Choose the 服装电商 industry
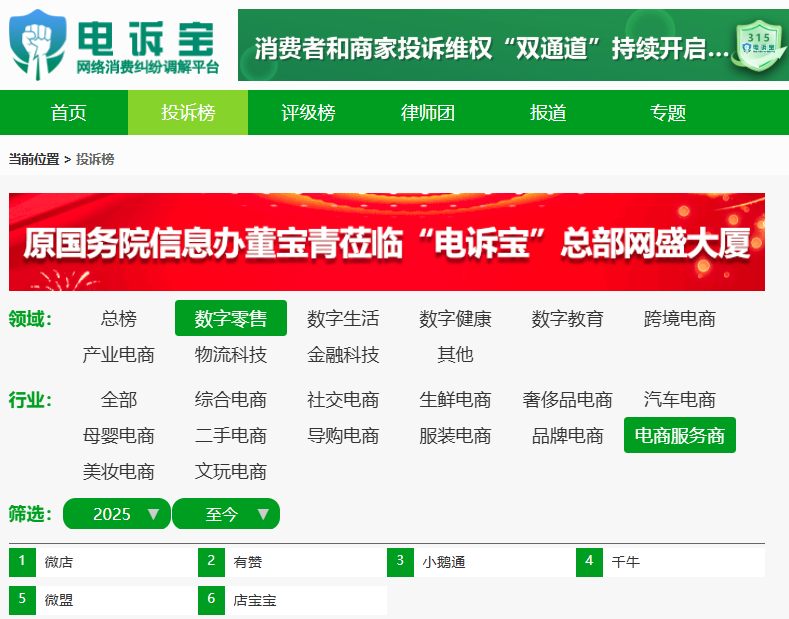The image size is (789, 619). [x=455, y=436]
